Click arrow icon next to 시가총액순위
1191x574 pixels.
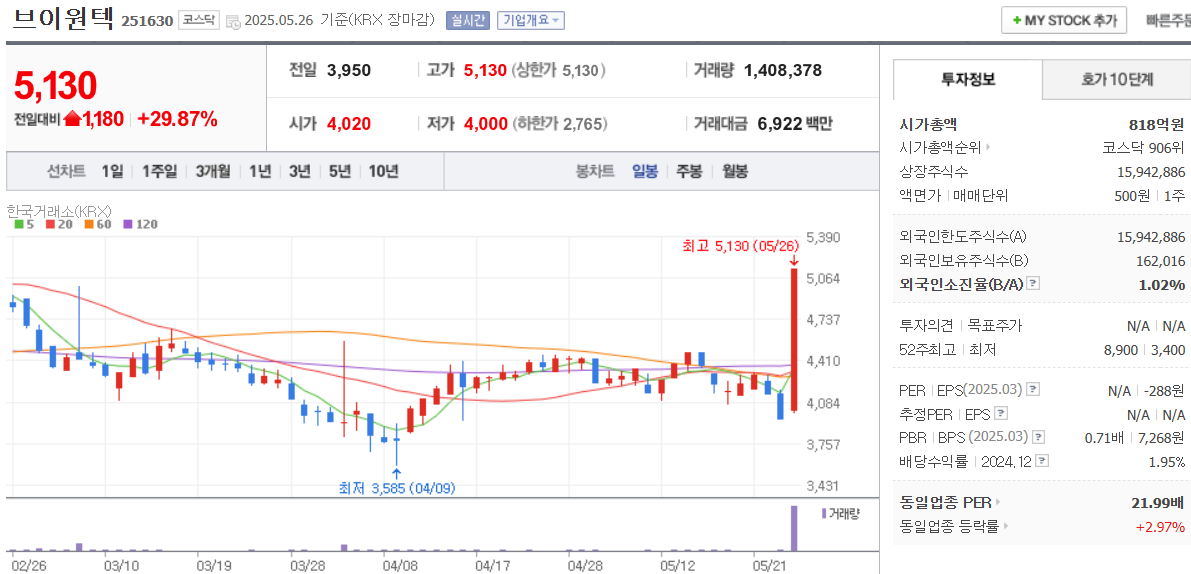[x=989, y=147]
